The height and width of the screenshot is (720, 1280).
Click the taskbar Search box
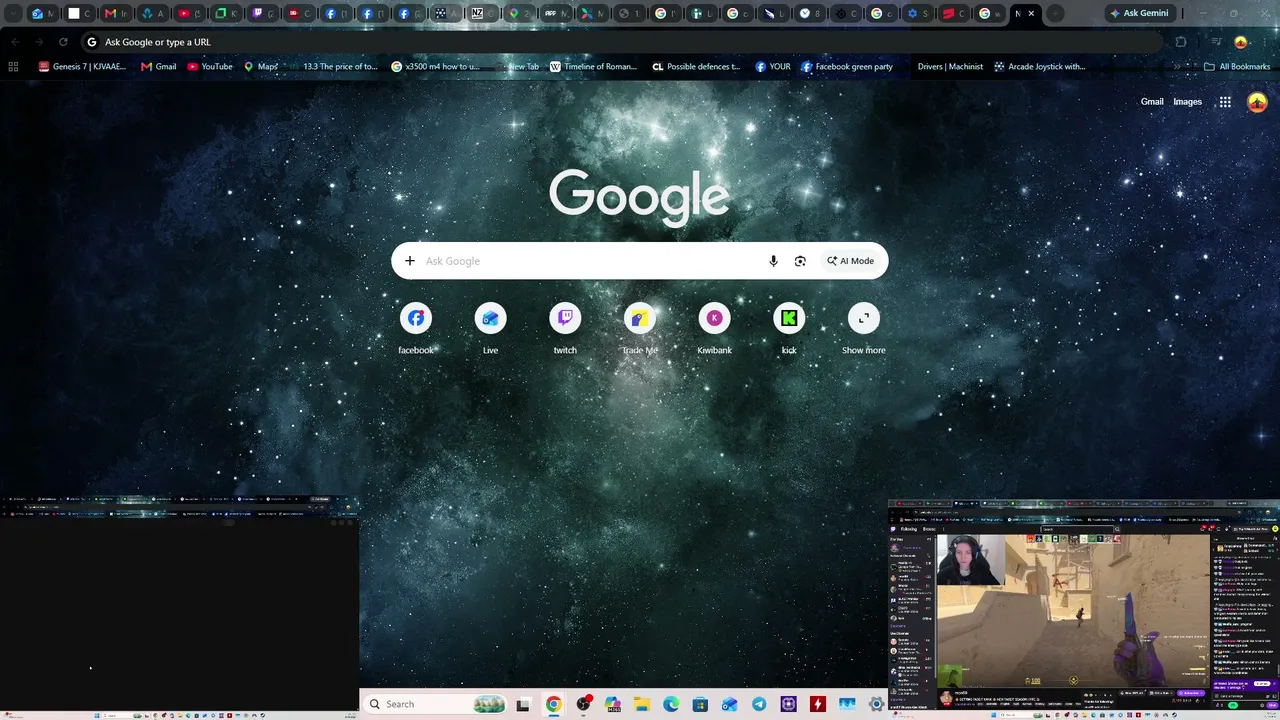(433, 704)
